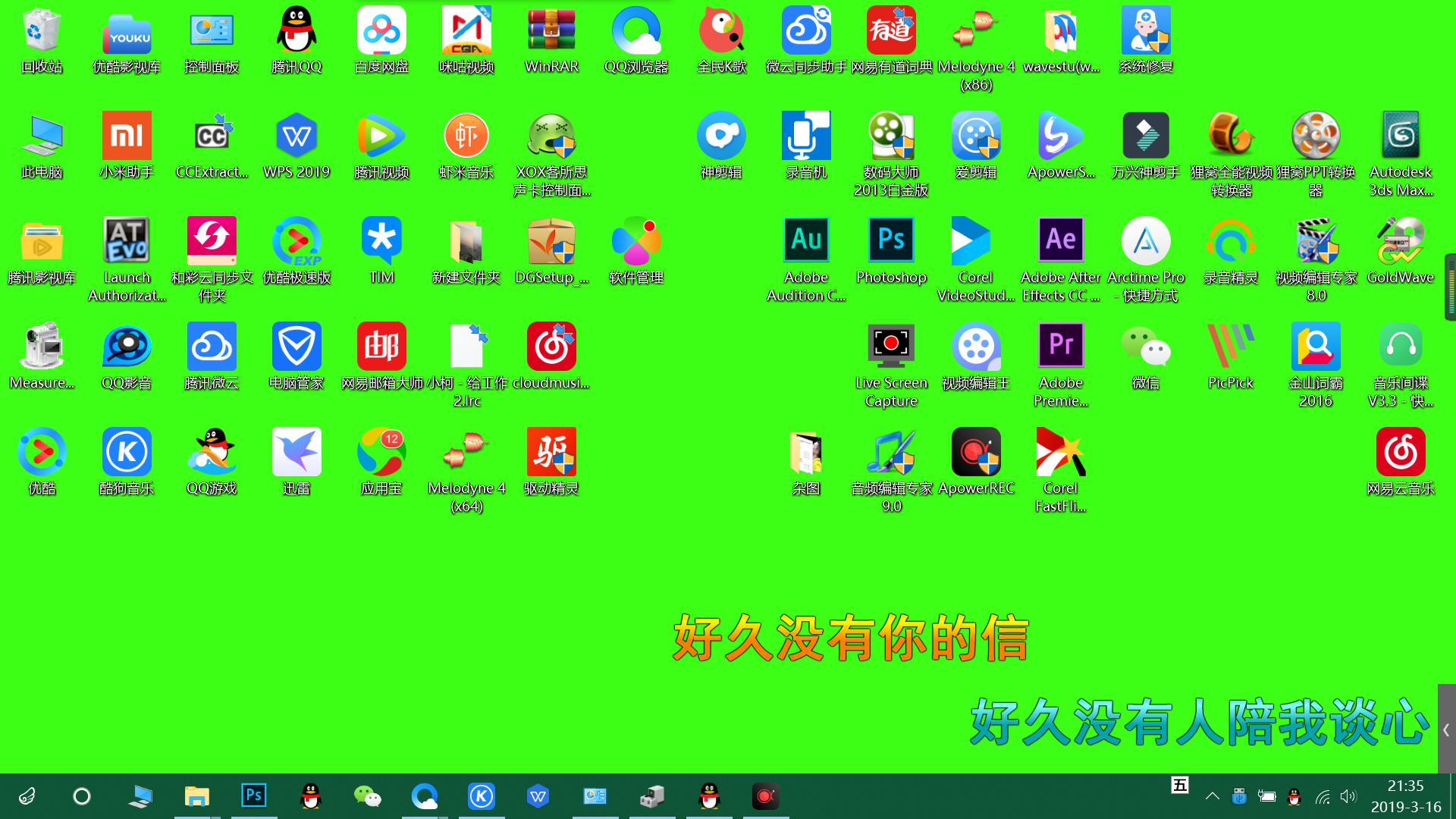Launch Adobe After Effects CC
This screenshot has width=1456, height=819.
click(1061, 239)
